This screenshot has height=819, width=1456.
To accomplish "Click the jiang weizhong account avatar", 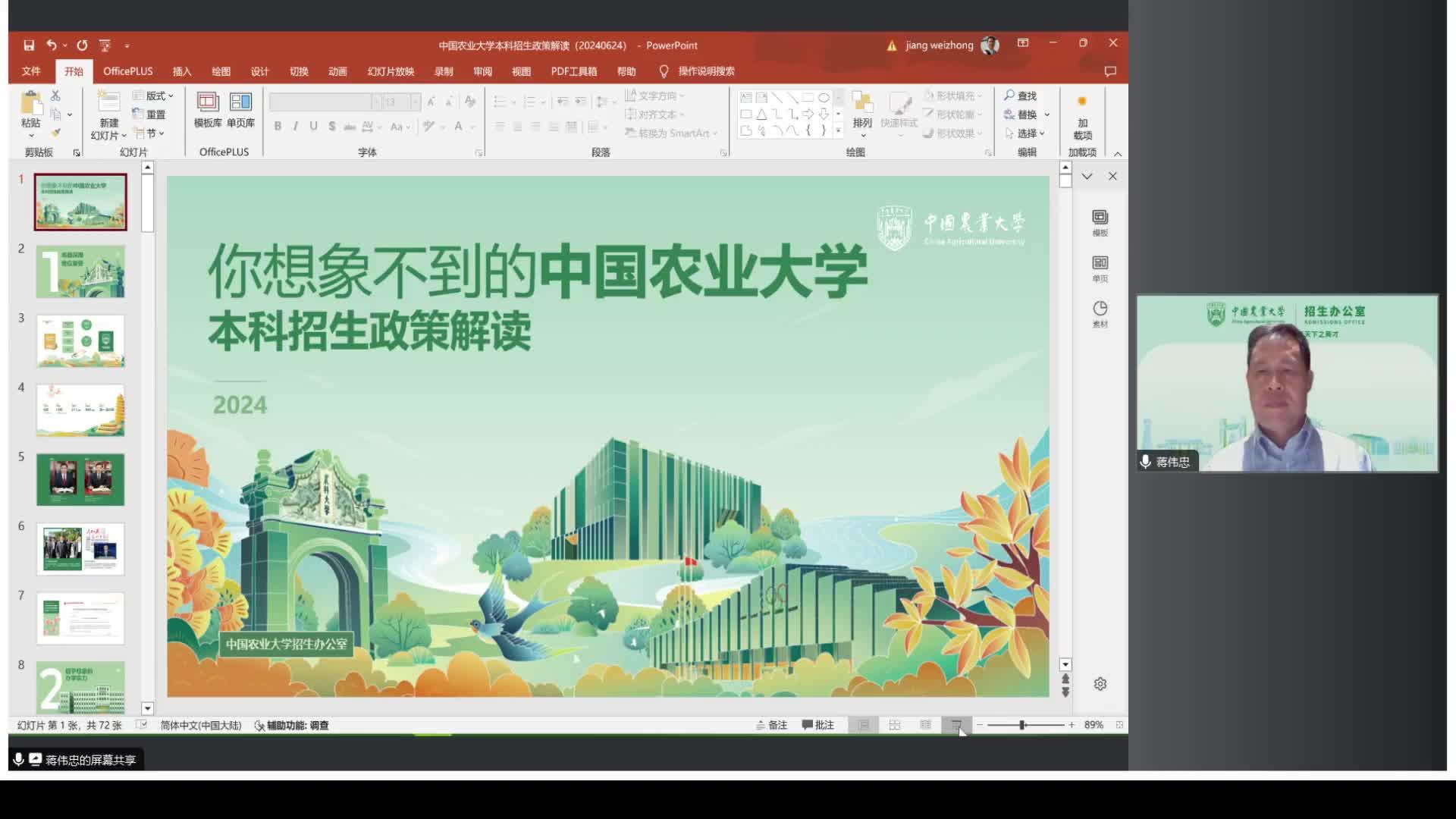I will (990, 45).
